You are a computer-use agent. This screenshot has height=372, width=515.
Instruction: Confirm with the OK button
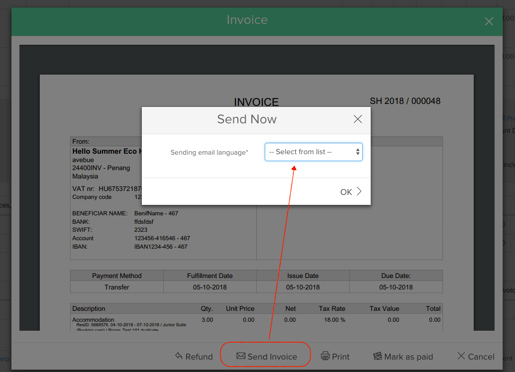click(x=350, y=192)
